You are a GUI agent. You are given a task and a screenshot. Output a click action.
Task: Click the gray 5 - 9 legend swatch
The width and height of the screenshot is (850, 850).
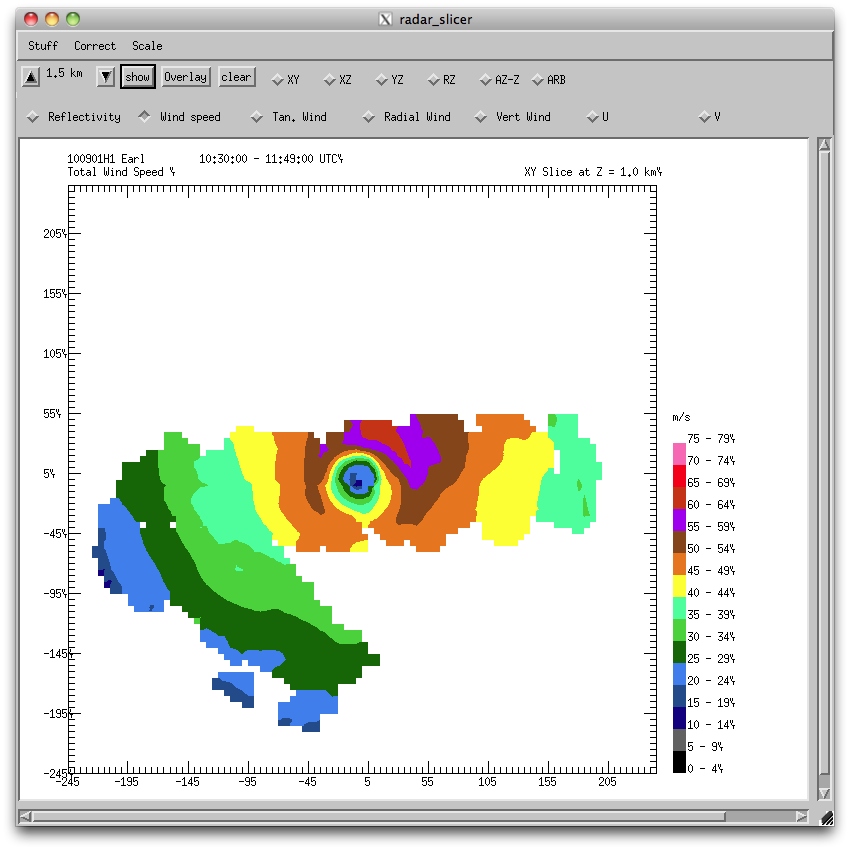(x=679, y=740)
